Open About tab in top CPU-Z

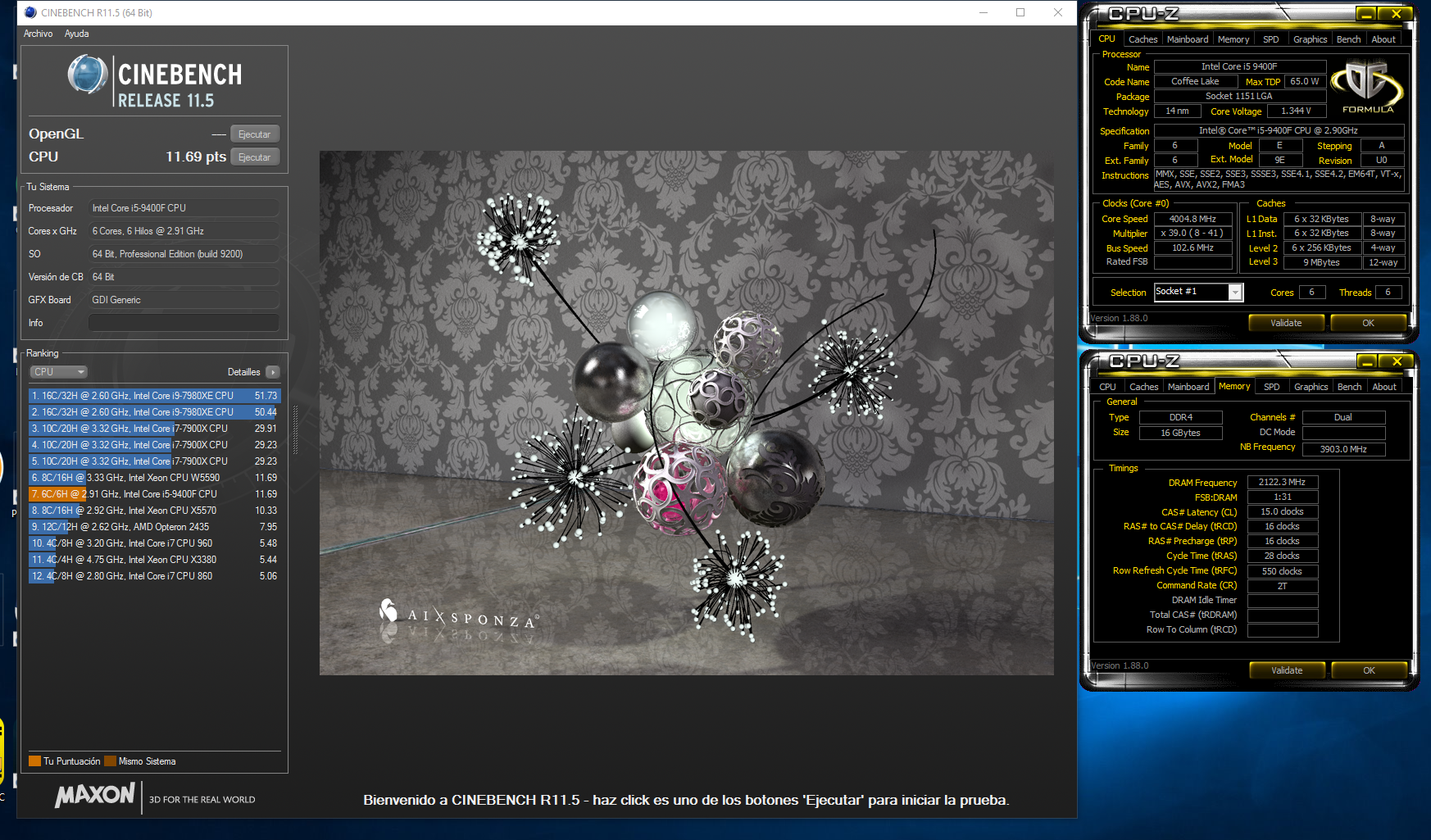1383,39
